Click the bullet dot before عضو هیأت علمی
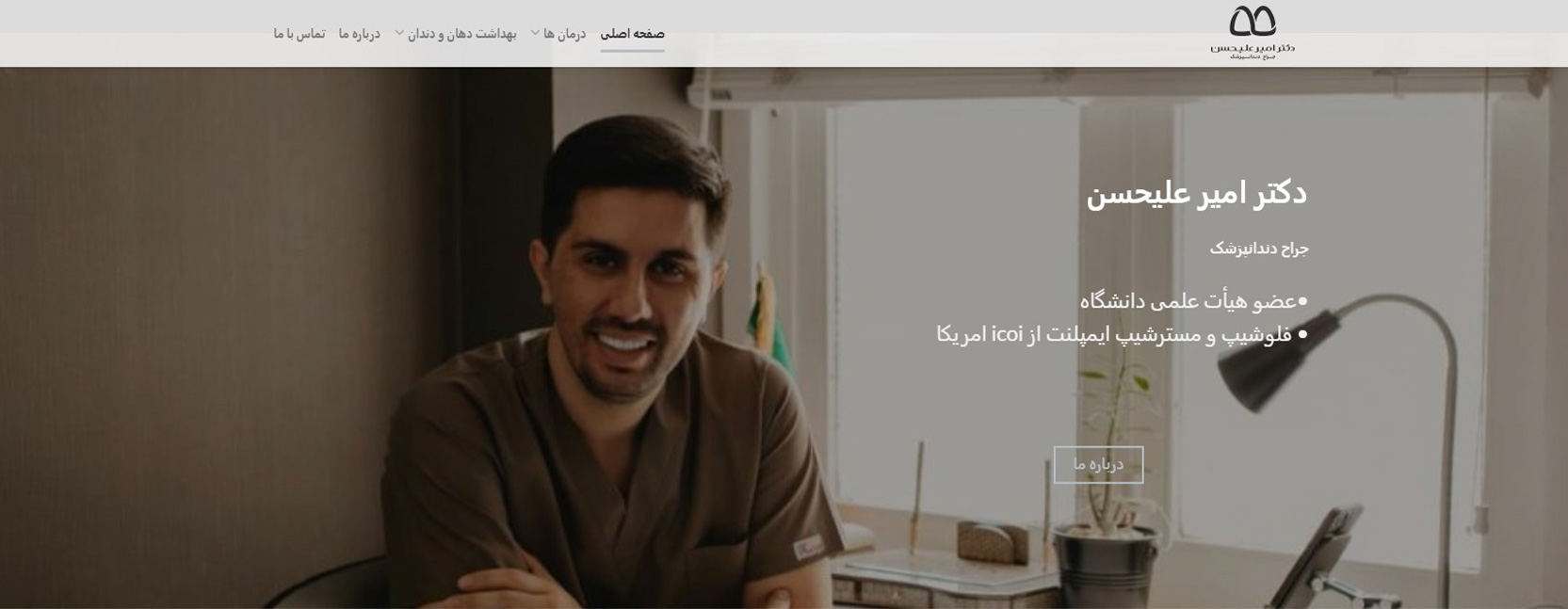 pos(1302,302)
